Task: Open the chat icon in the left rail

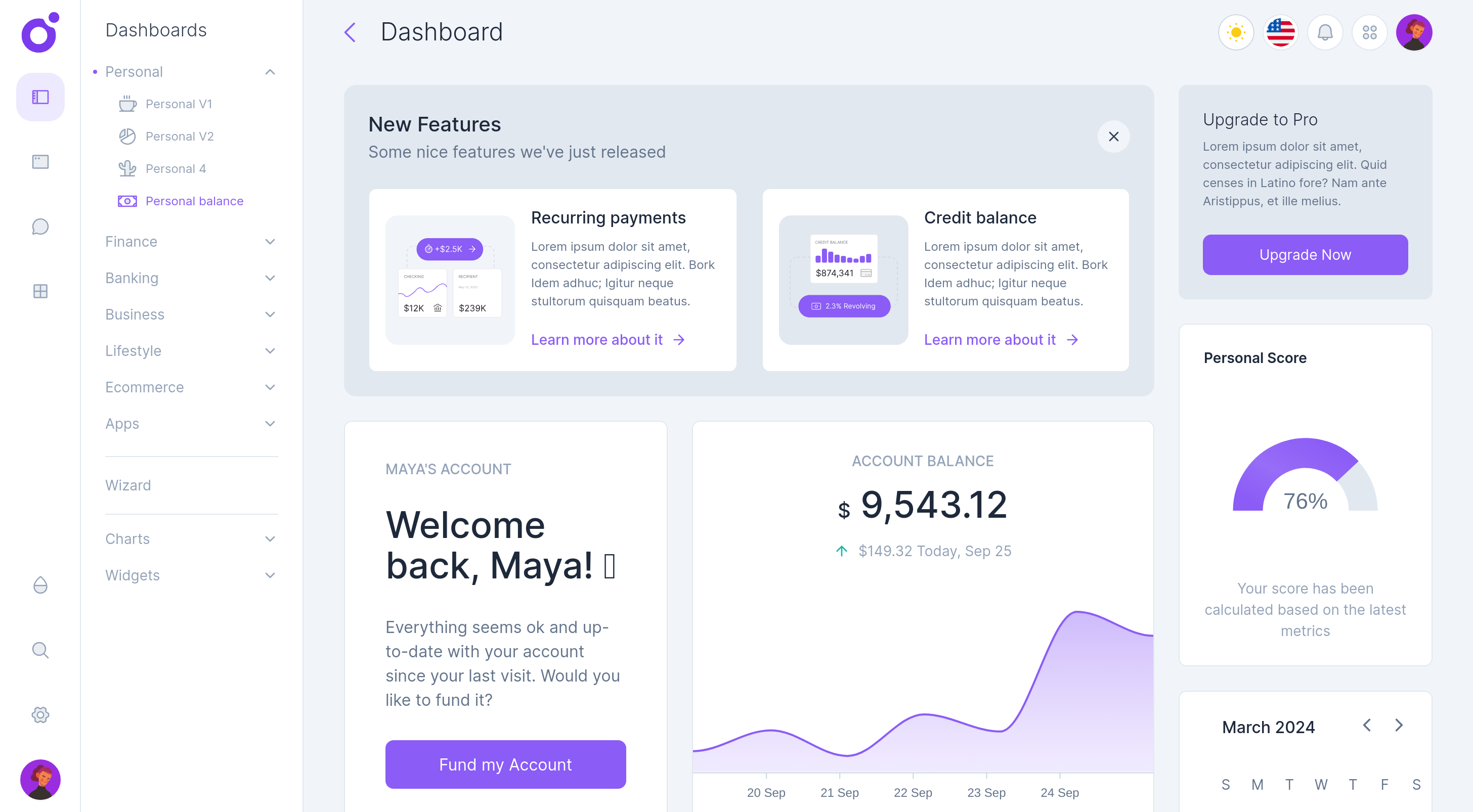Action: (39, 227)
